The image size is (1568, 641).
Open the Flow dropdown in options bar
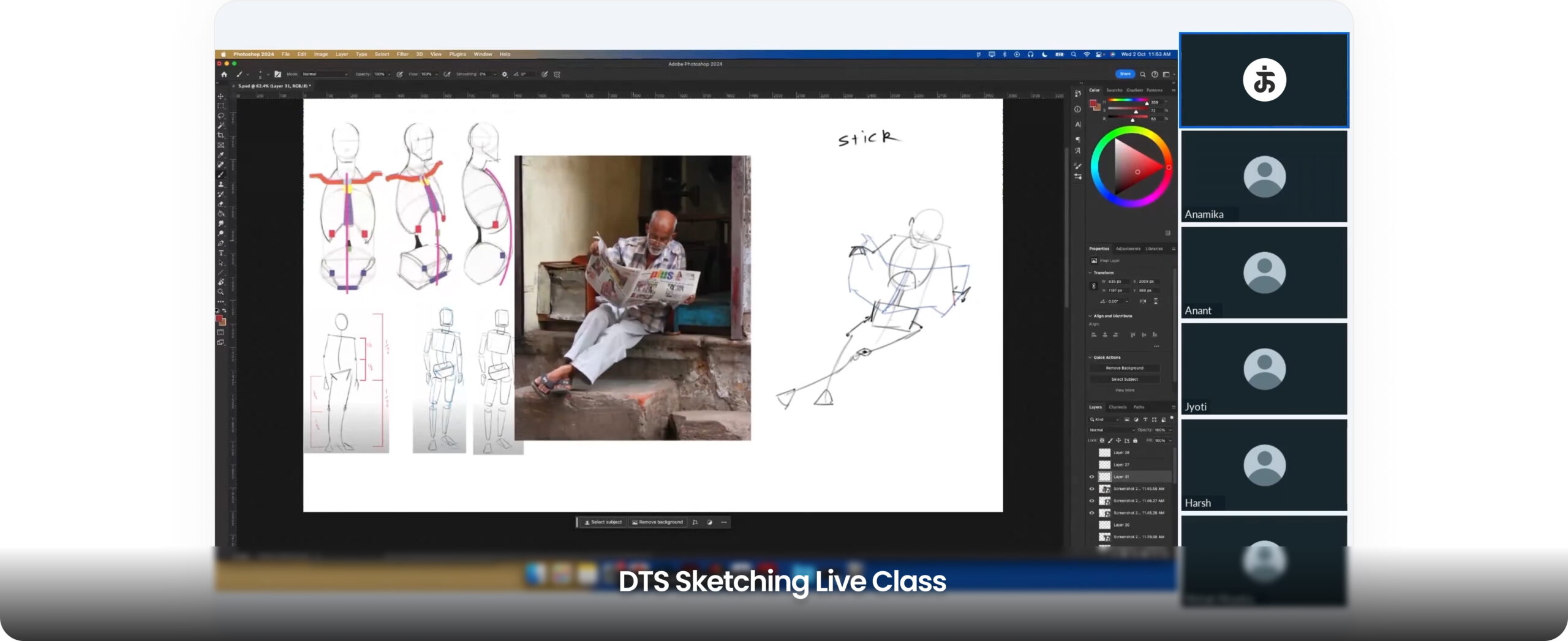[437, 74]
